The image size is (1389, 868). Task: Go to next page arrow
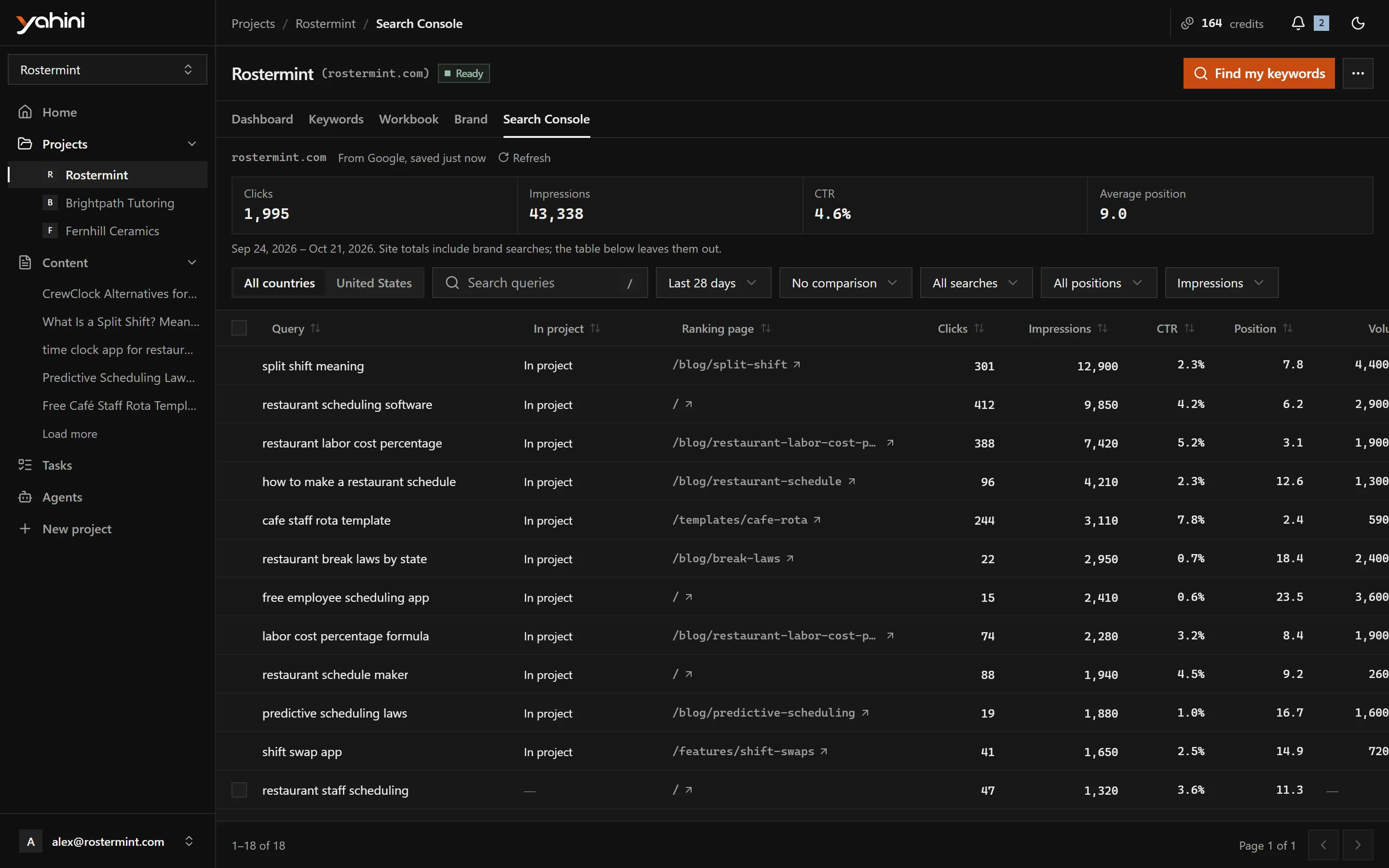click(x=1358, y=844)
